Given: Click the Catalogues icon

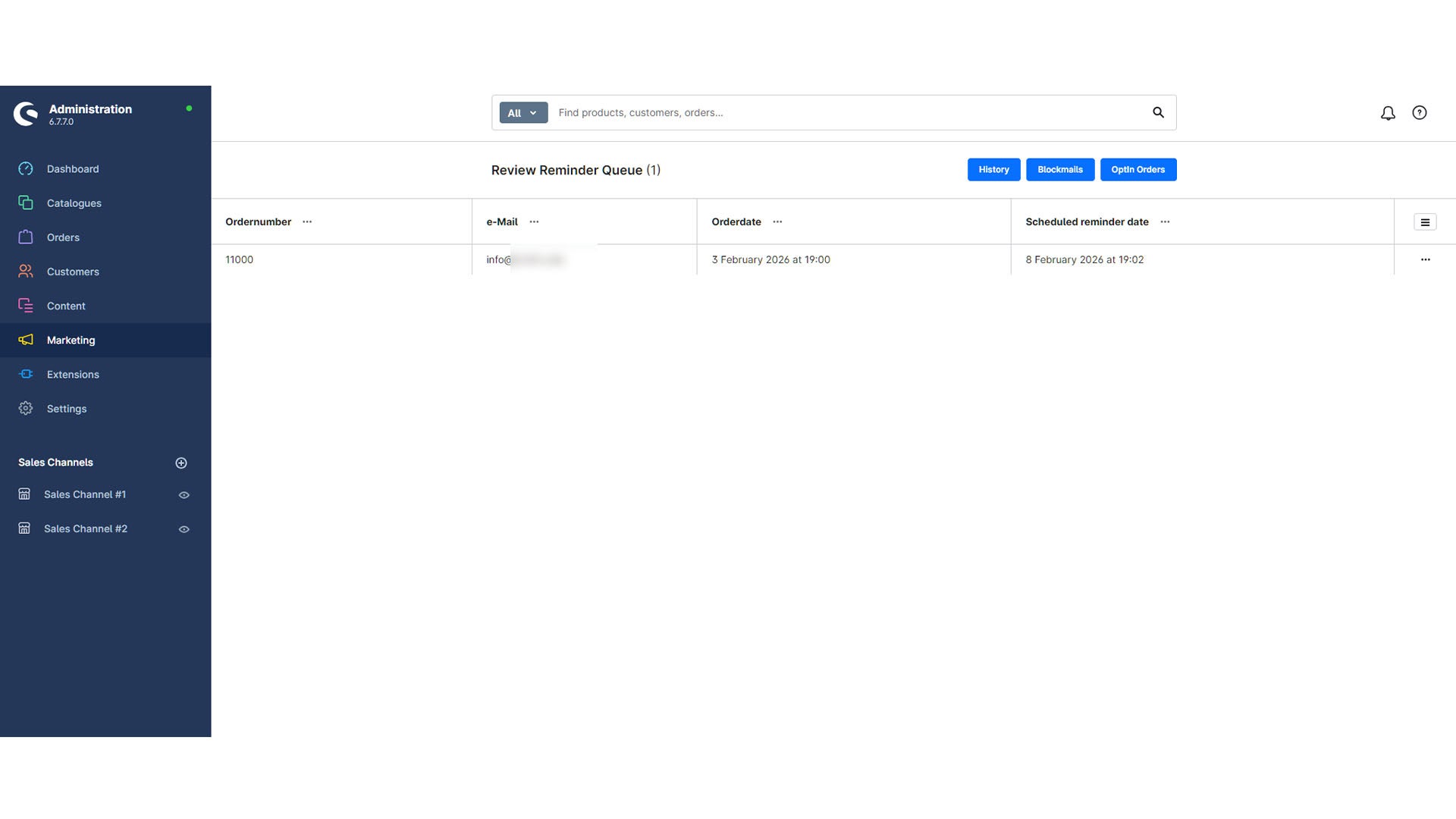Looking at the screenshot, I should (x=26, y=202).
